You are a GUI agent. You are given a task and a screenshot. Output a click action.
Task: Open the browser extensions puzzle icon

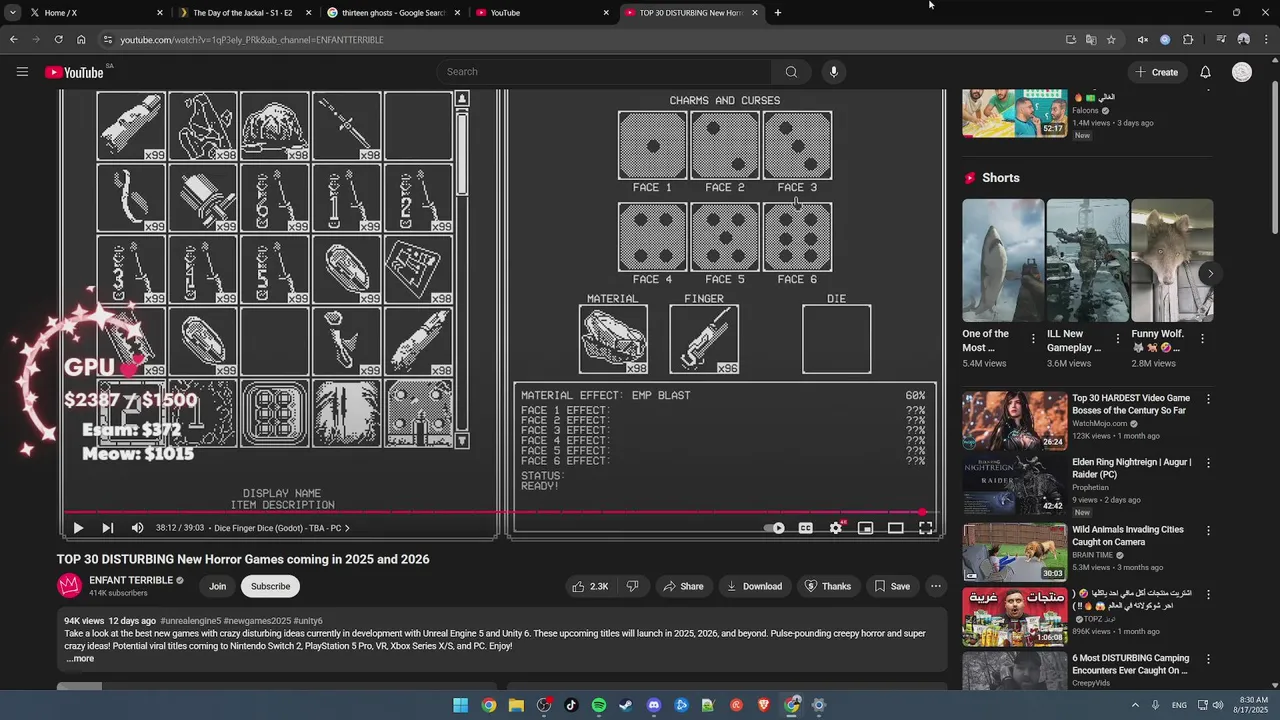(x=1188, y=40)
